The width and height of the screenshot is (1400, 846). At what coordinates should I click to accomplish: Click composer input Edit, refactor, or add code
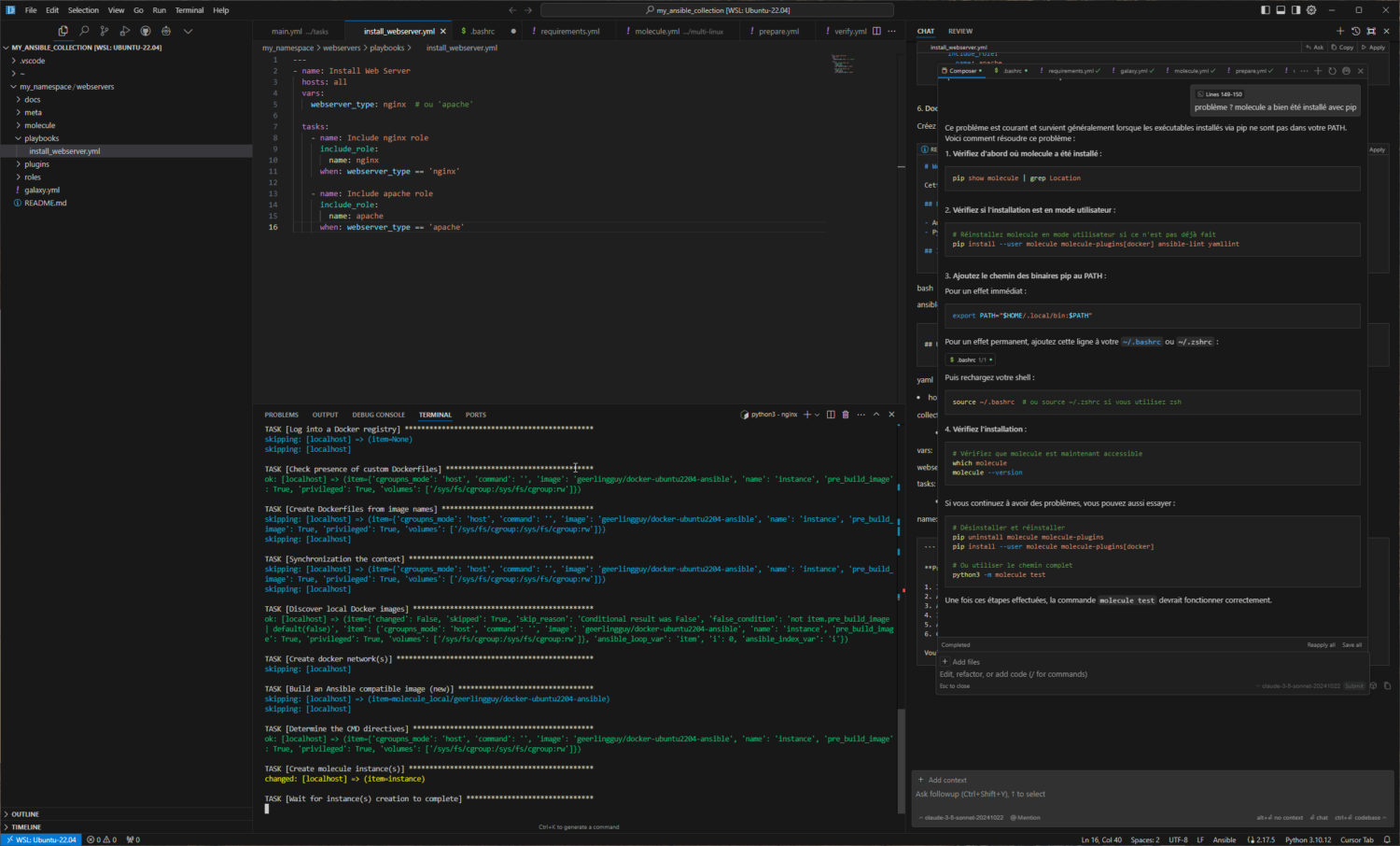(x=1014, y=674)
